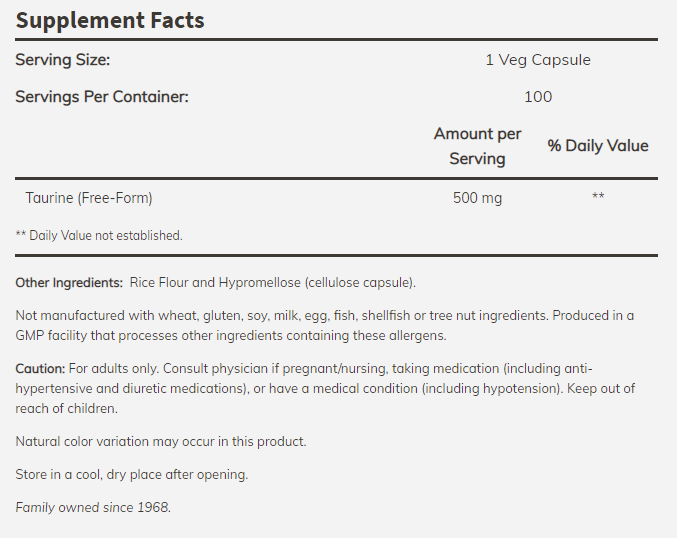This screenshot has width=677, height=538.
Task: Click the 500 mg amount value
Action: (477, 198)
